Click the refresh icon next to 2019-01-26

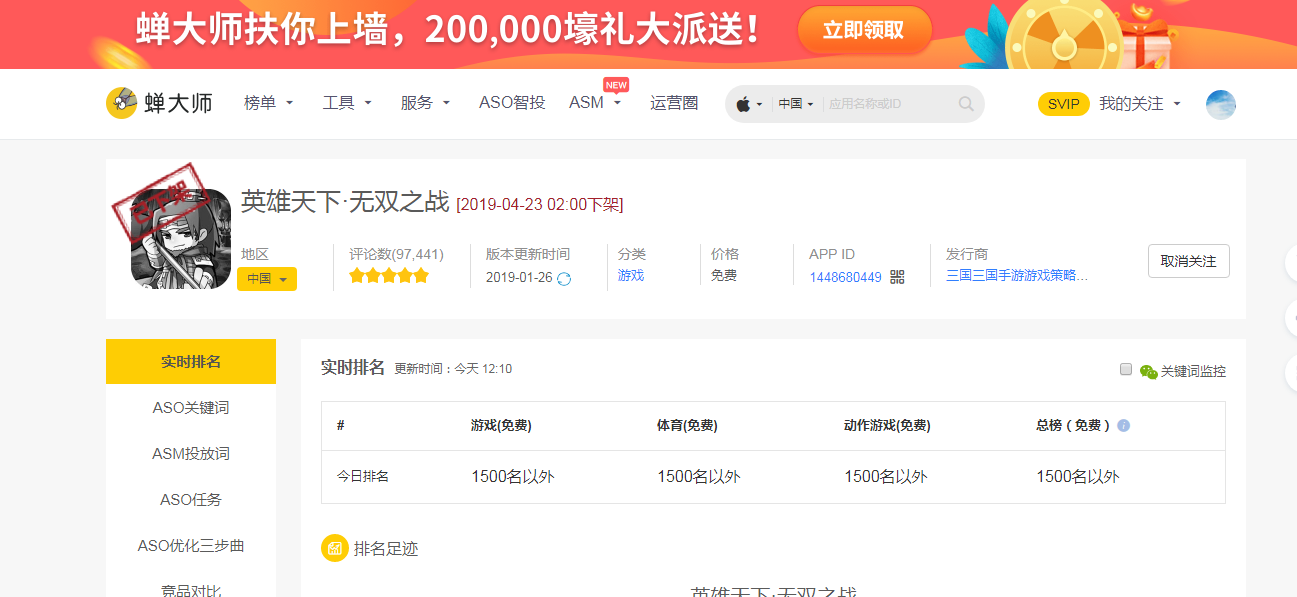click(x=564, y=278)
